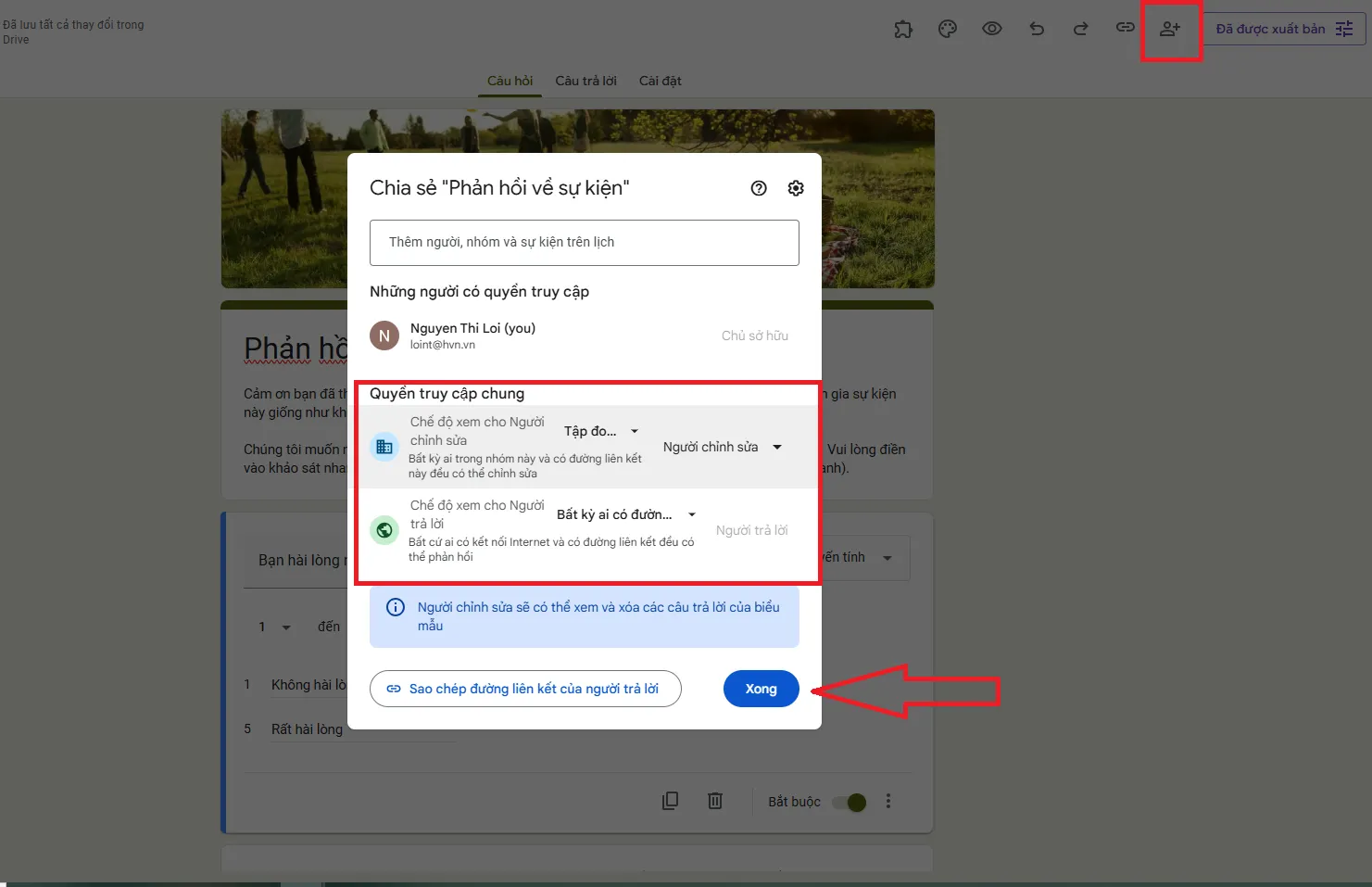Click the undo arrow icon
Image resolution: width=1372 pixels, height=887 pixels.
[1037, 29]
